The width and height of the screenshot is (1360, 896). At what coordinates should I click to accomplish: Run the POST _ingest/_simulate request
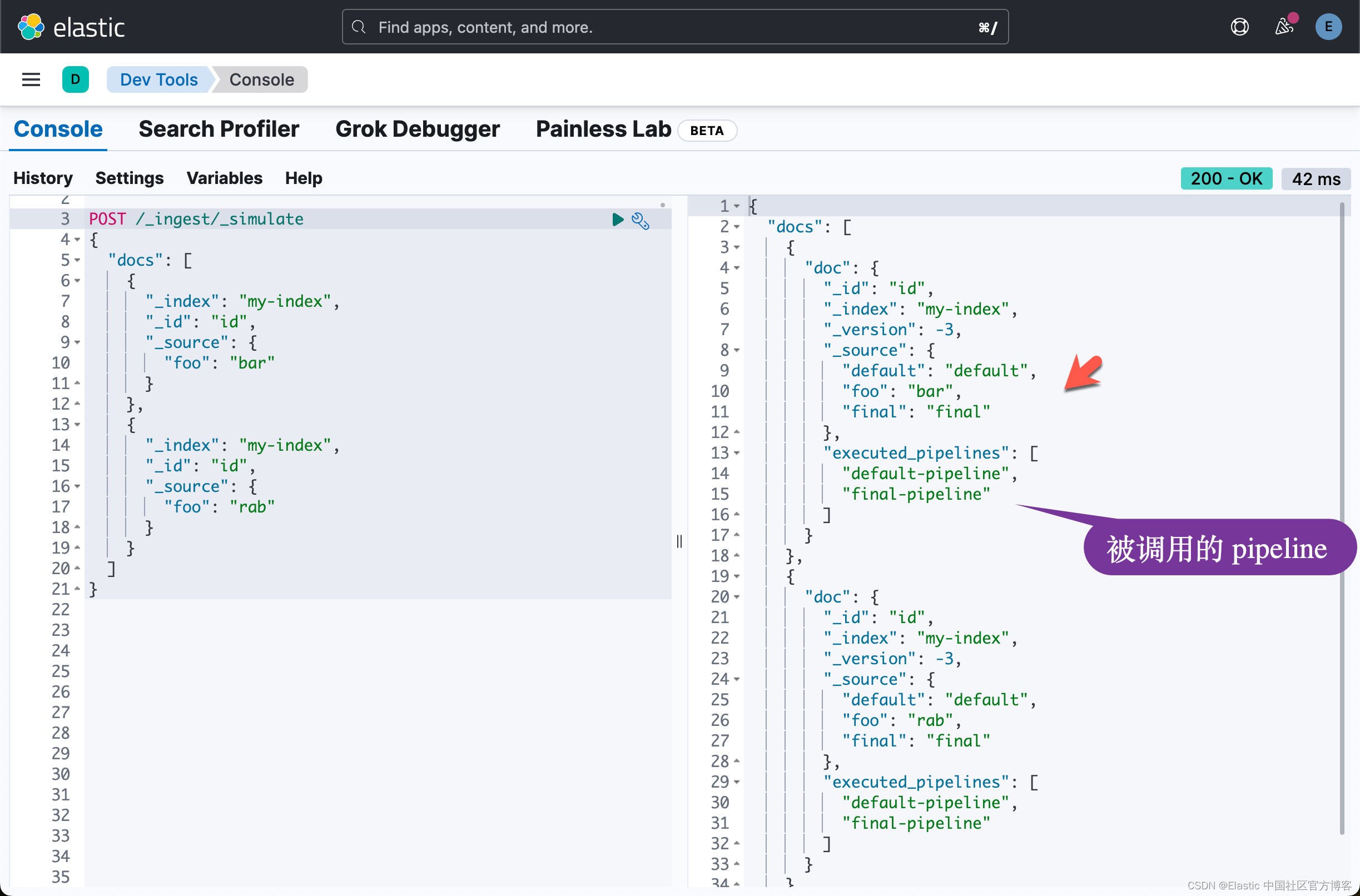[x=617, y=220]
